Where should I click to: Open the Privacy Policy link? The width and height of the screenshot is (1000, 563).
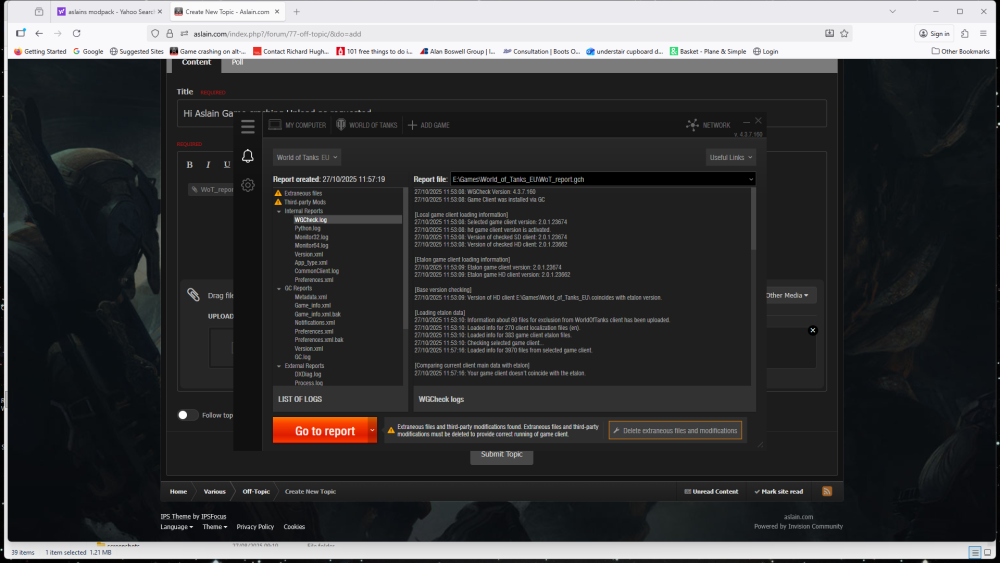pyautogui.click(x=255, y=527)
